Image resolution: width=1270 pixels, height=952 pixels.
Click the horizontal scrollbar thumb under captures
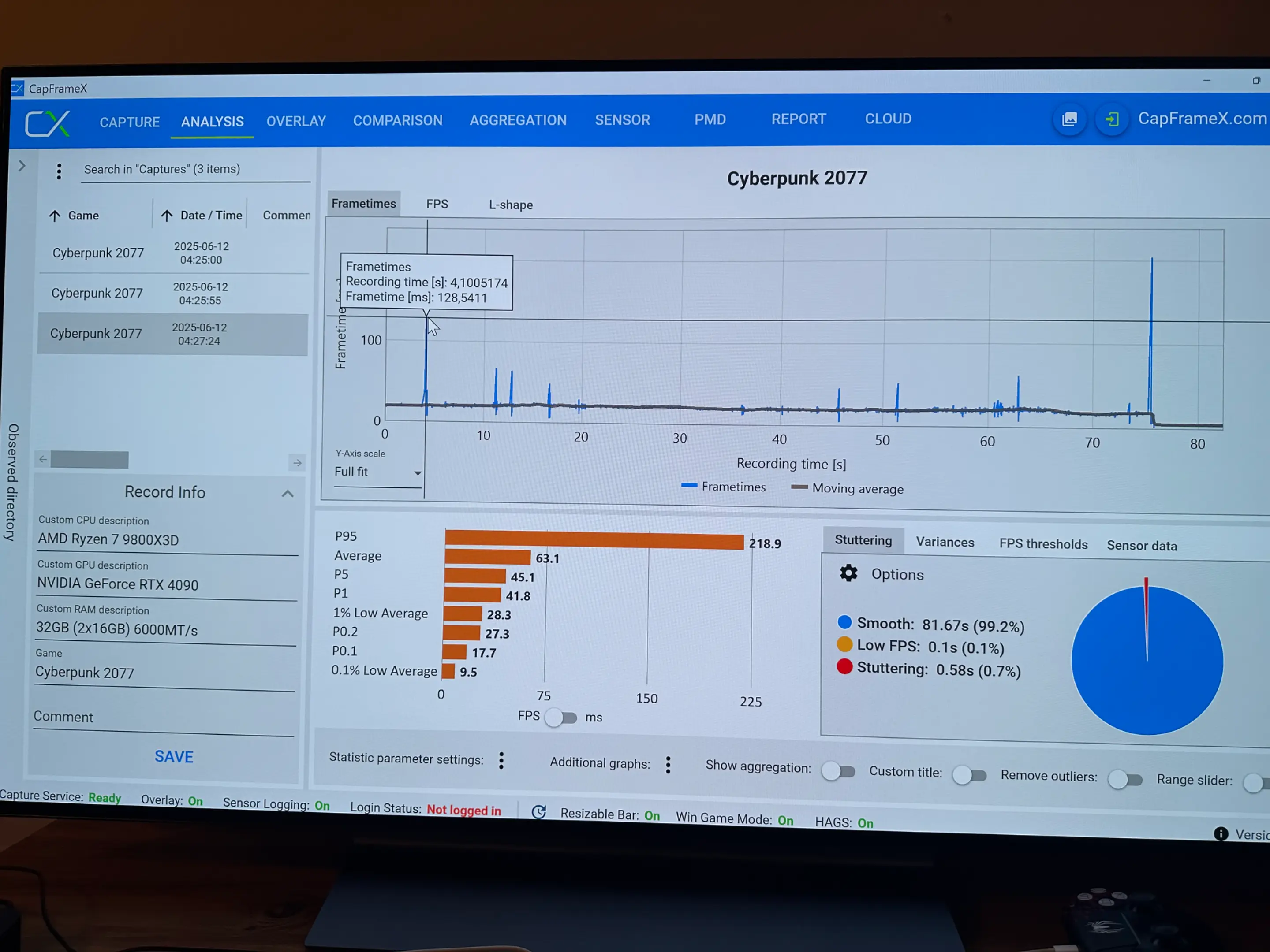(x=90, y=460)
